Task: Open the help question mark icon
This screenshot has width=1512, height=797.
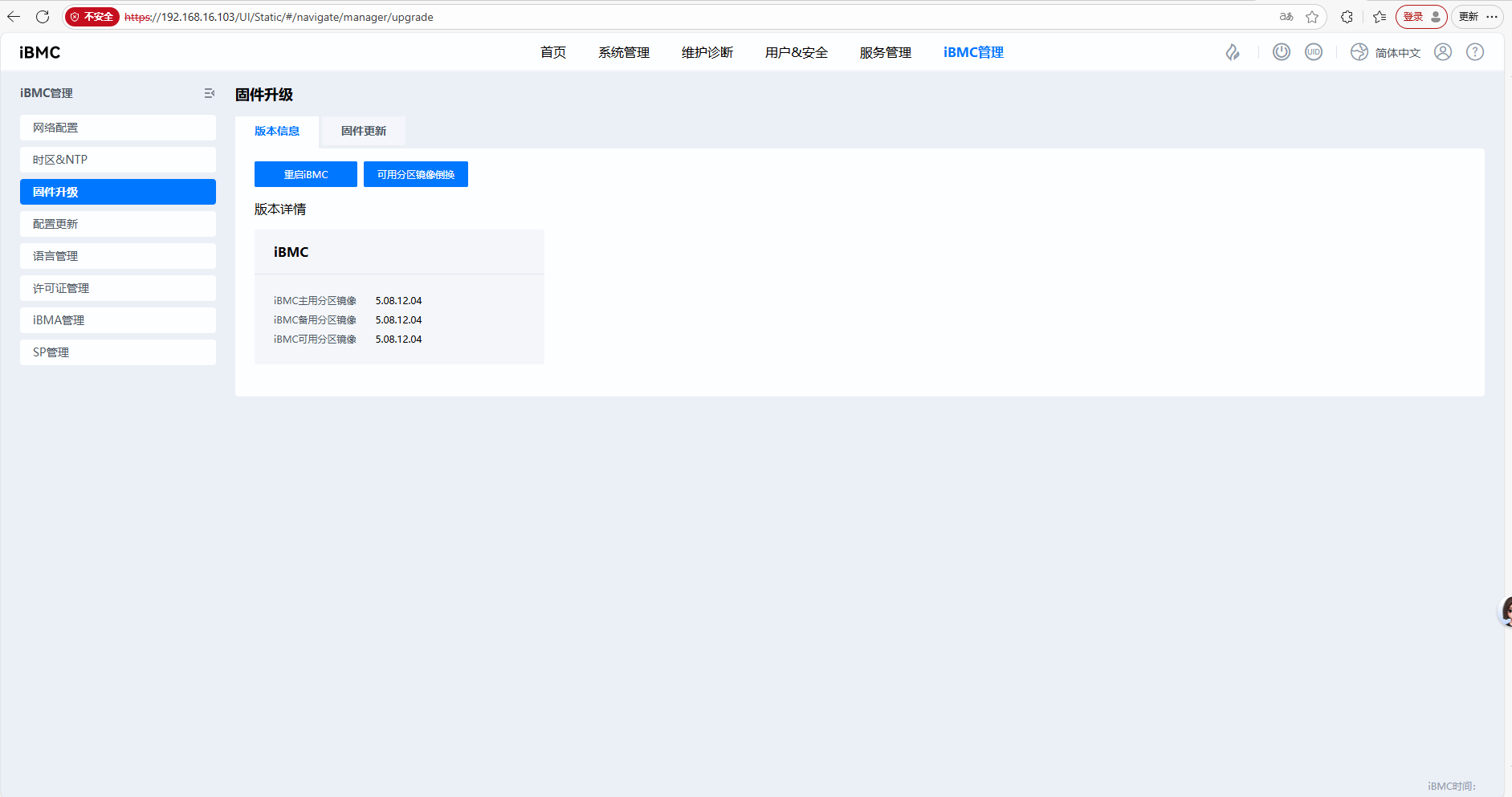Action: point(1474,52)
